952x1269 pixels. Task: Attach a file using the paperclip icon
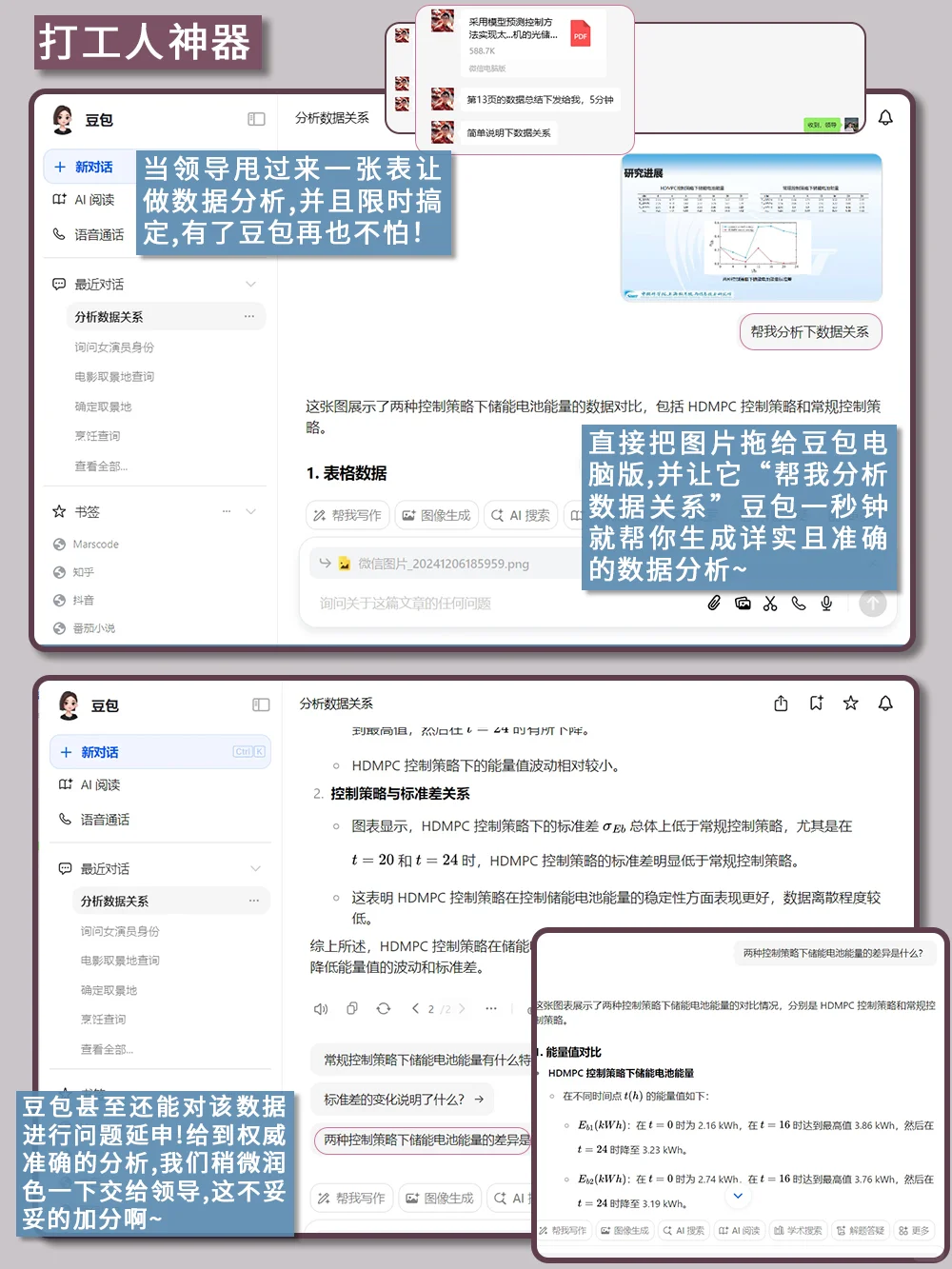[x=714, y=603]
